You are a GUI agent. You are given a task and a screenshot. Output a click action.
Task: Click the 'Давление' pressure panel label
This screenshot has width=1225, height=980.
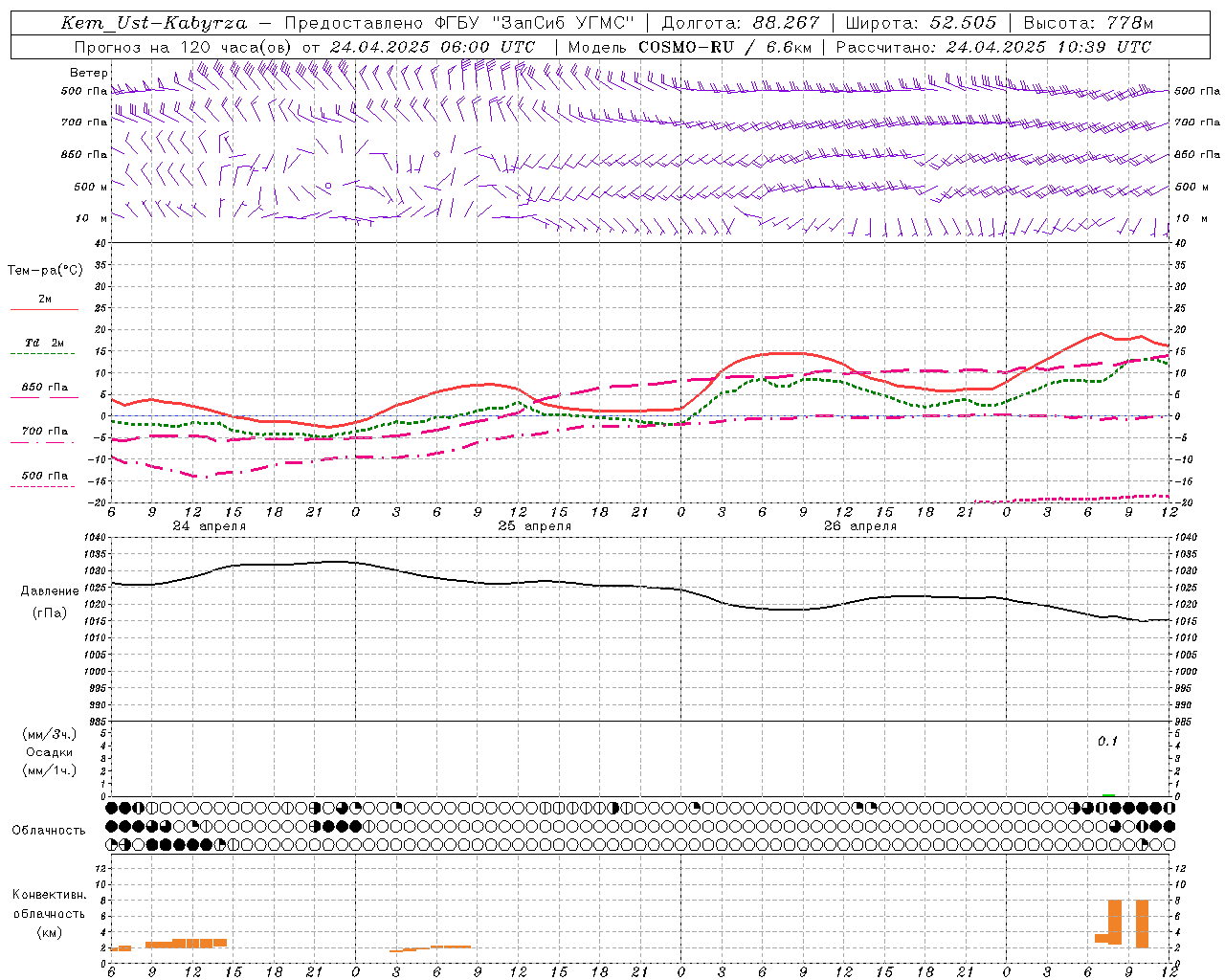[50, 591]
